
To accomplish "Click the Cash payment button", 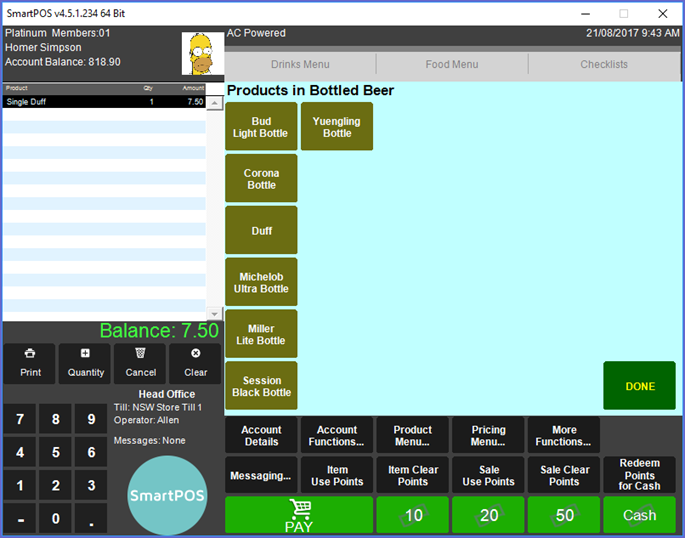I will coord(640,515).
